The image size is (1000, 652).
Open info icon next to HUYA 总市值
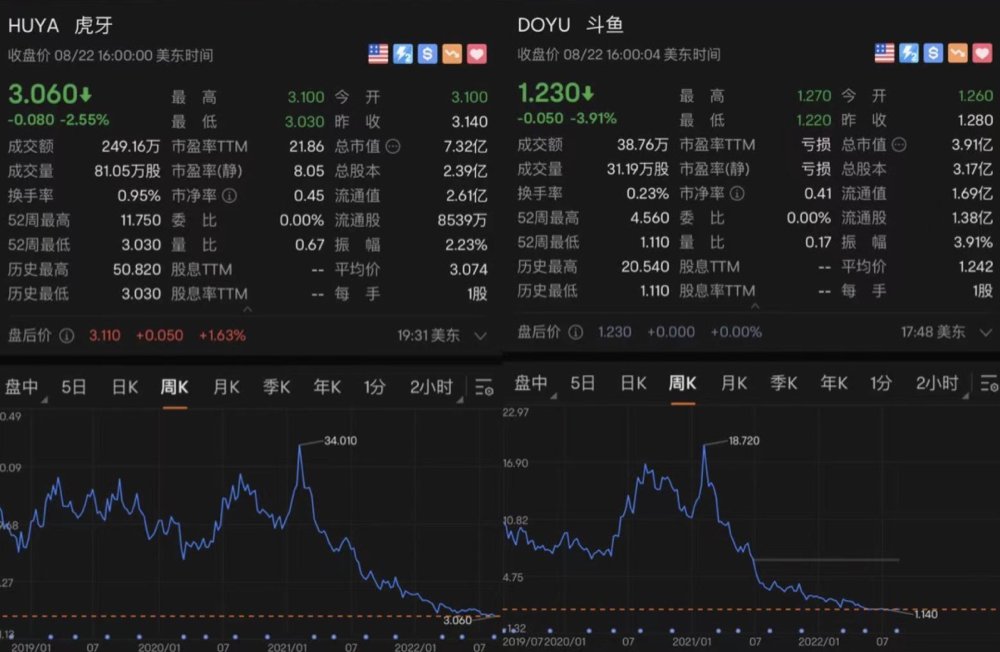pyautogui.click(x=393, y=147)
